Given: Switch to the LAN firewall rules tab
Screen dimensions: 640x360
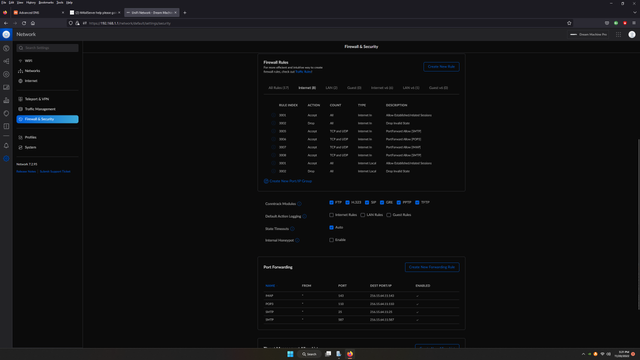Looking at the screenshot, I should 331,88.
